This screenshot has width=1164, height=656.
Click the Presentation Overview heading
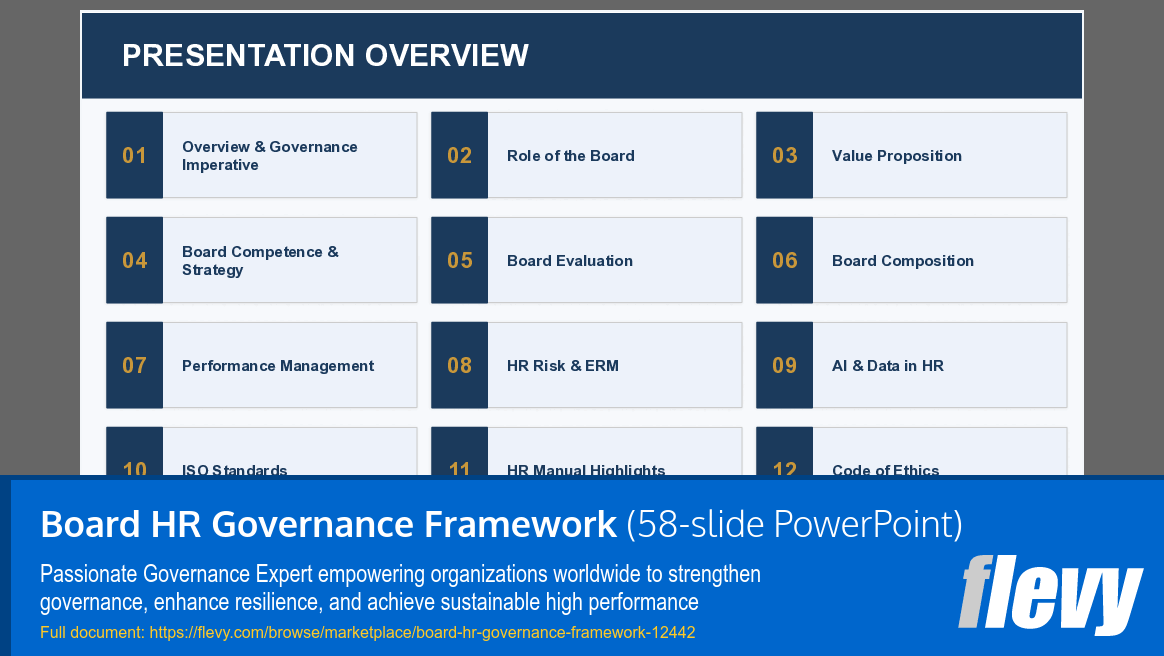click(325, 56)
